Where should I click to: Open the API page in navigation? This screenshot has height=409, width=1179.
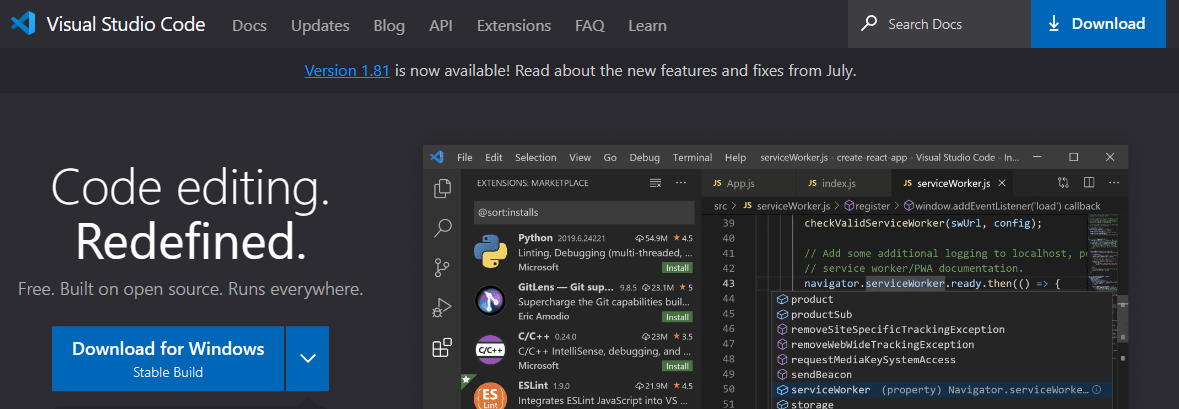pyautogui.click(x=441, y=26)
